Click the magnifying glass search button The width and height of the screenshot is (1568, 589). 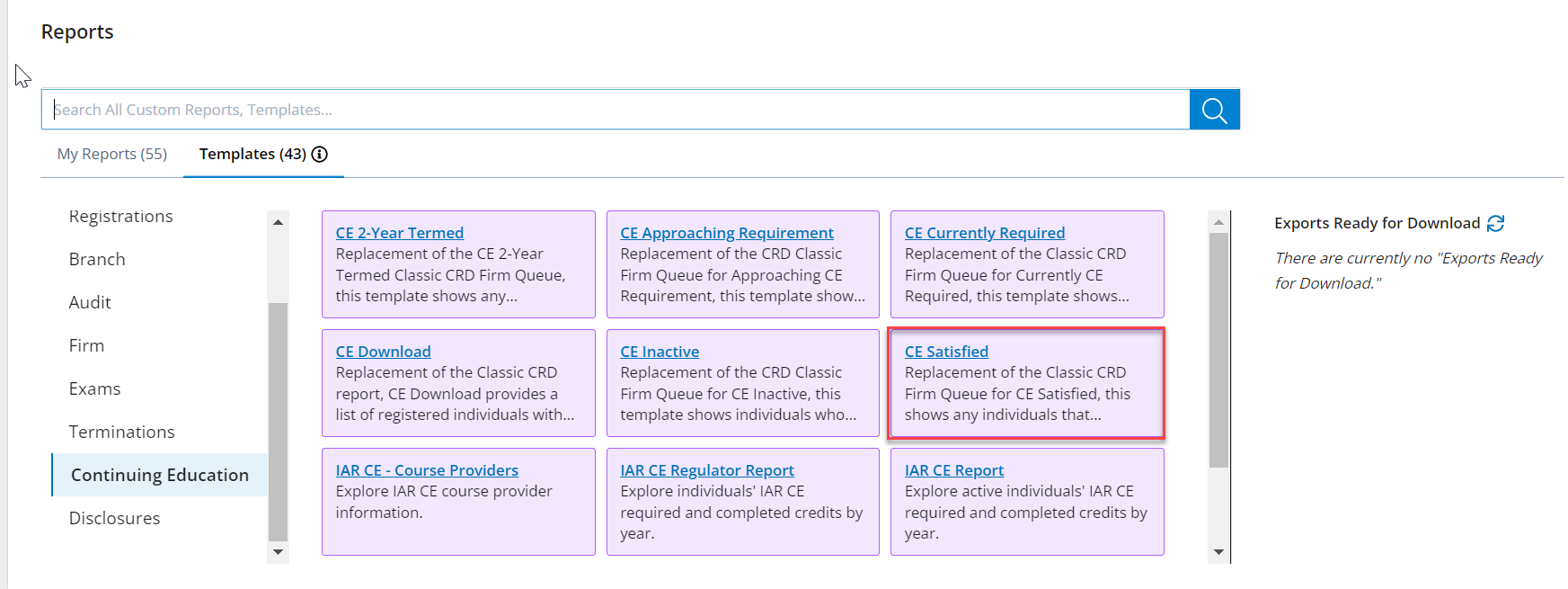(1214, 110)
